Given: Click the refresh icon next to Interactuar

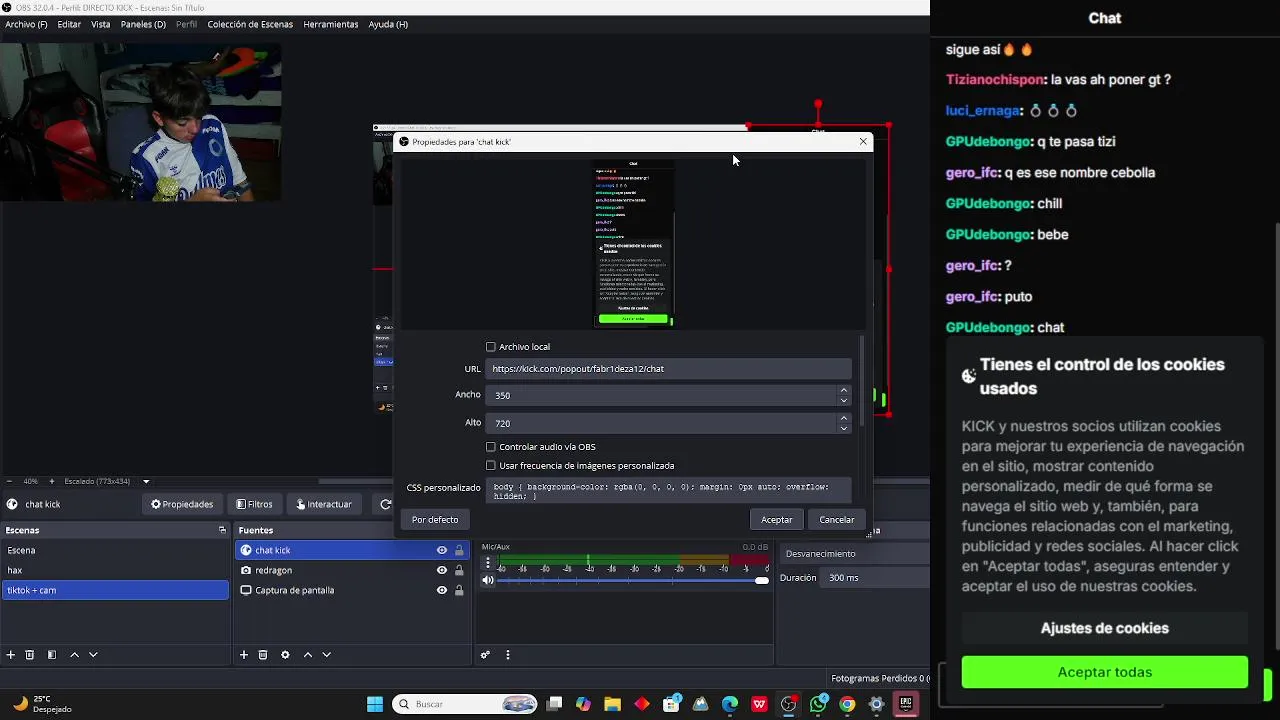Looking at the screenshot, I should (x=385, y=504).
